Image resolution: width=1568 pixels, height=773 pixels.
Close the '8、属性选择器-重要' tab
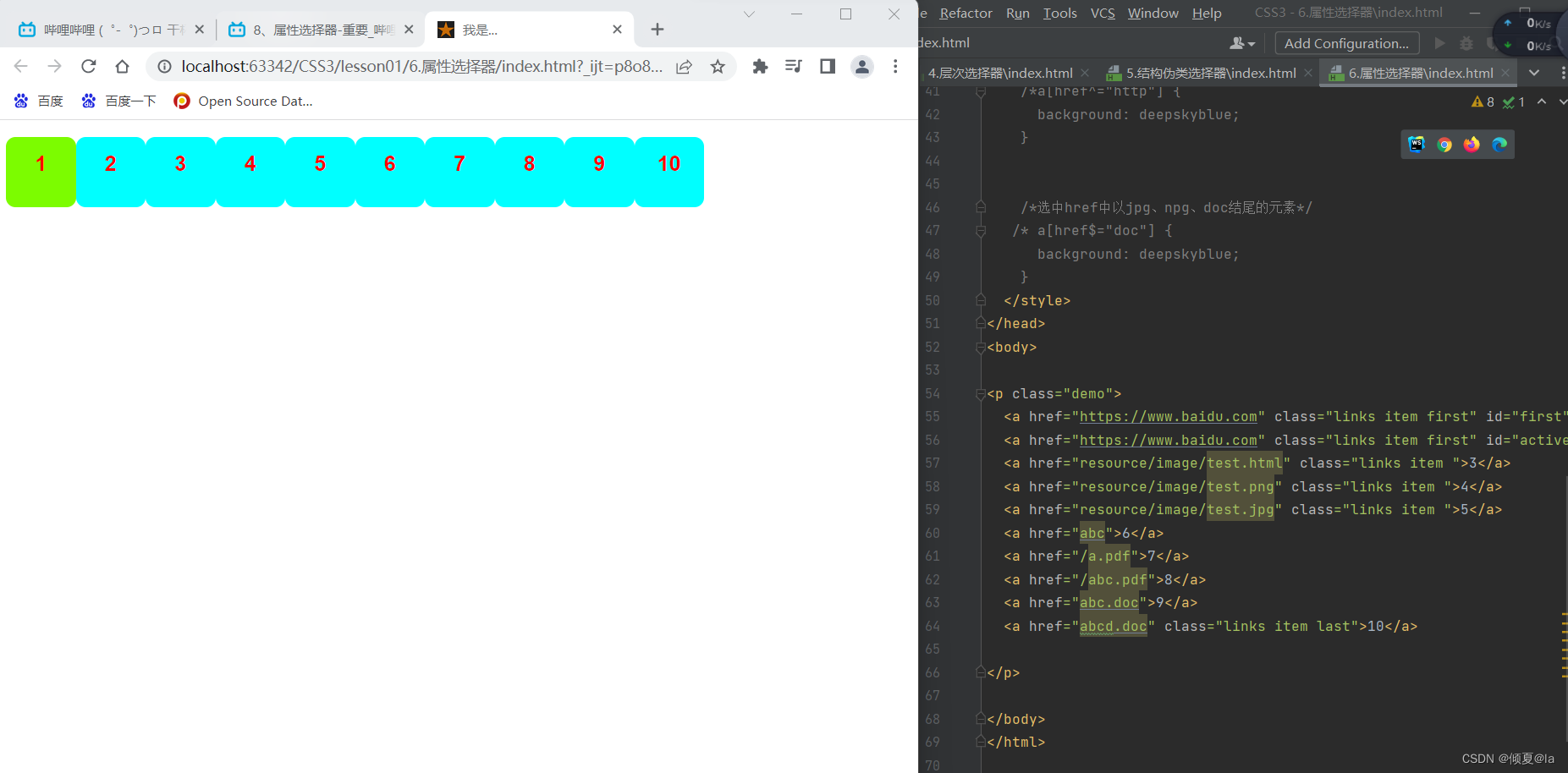(409, 30)
